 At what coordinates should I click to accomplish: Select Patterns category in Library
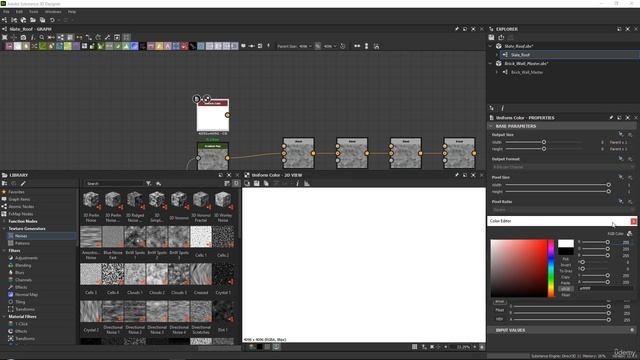click(22, 243)
